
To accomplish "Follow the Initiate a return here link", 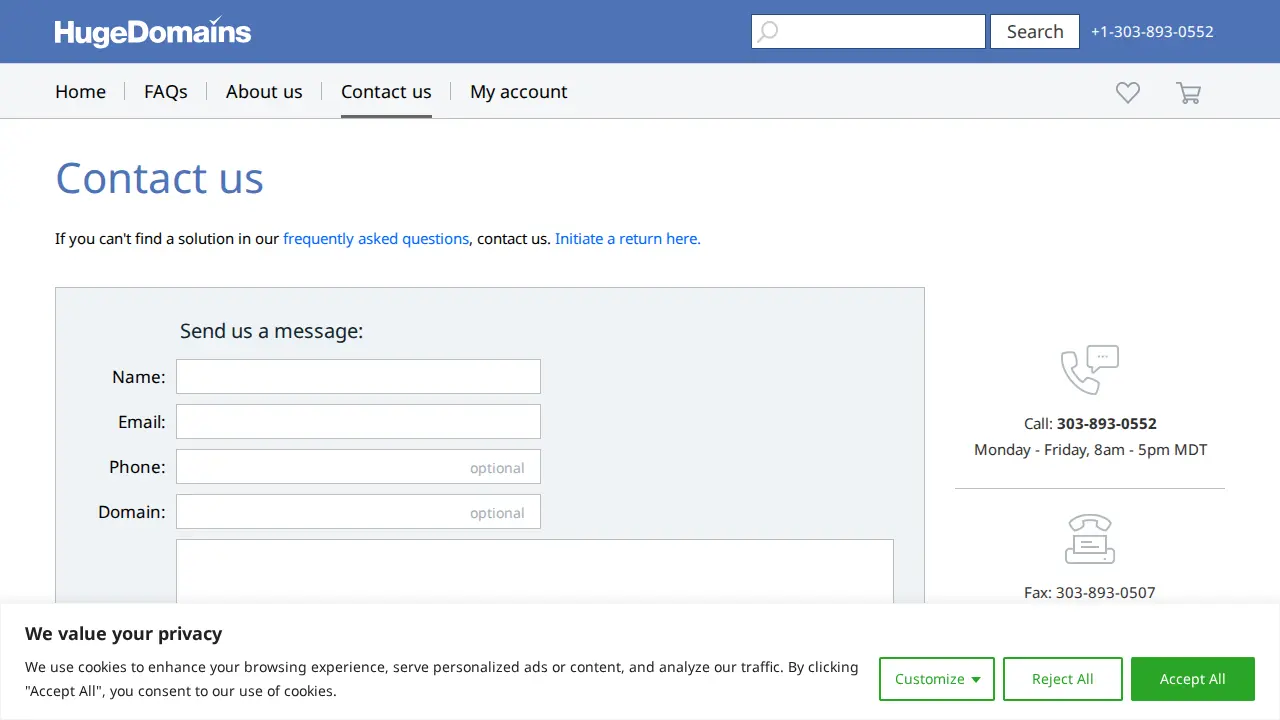I will pyautogui.click(x=628, y=239).
